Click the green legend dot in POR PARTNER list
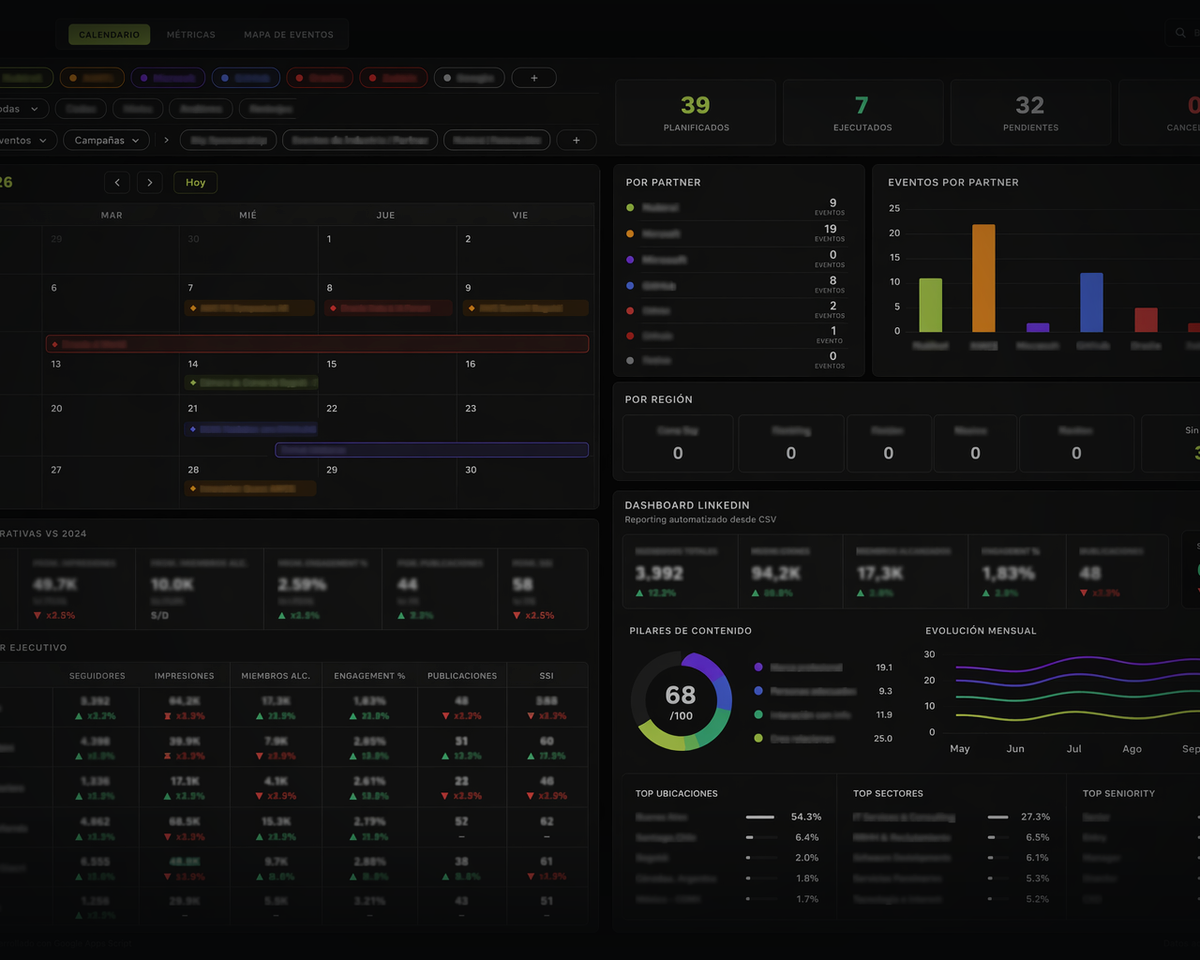1200x960 pixels. click(628, 207)
